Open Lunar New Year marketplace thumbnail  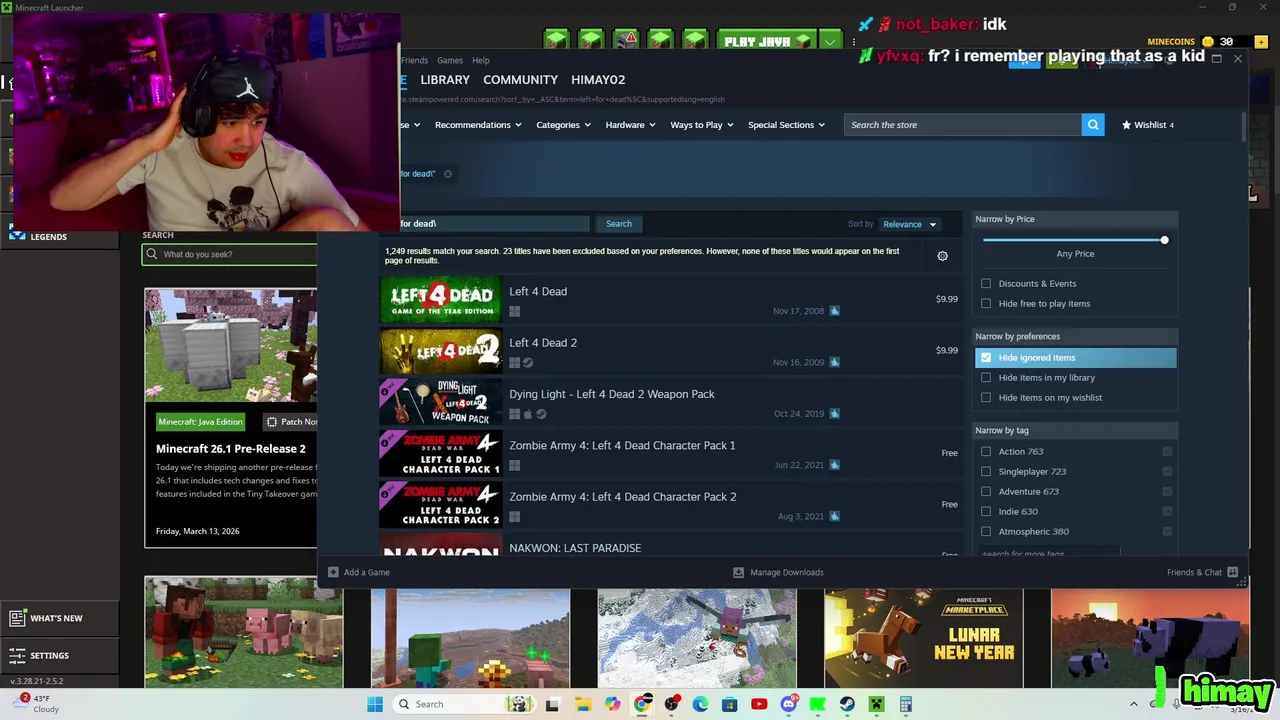pos(923,638)
